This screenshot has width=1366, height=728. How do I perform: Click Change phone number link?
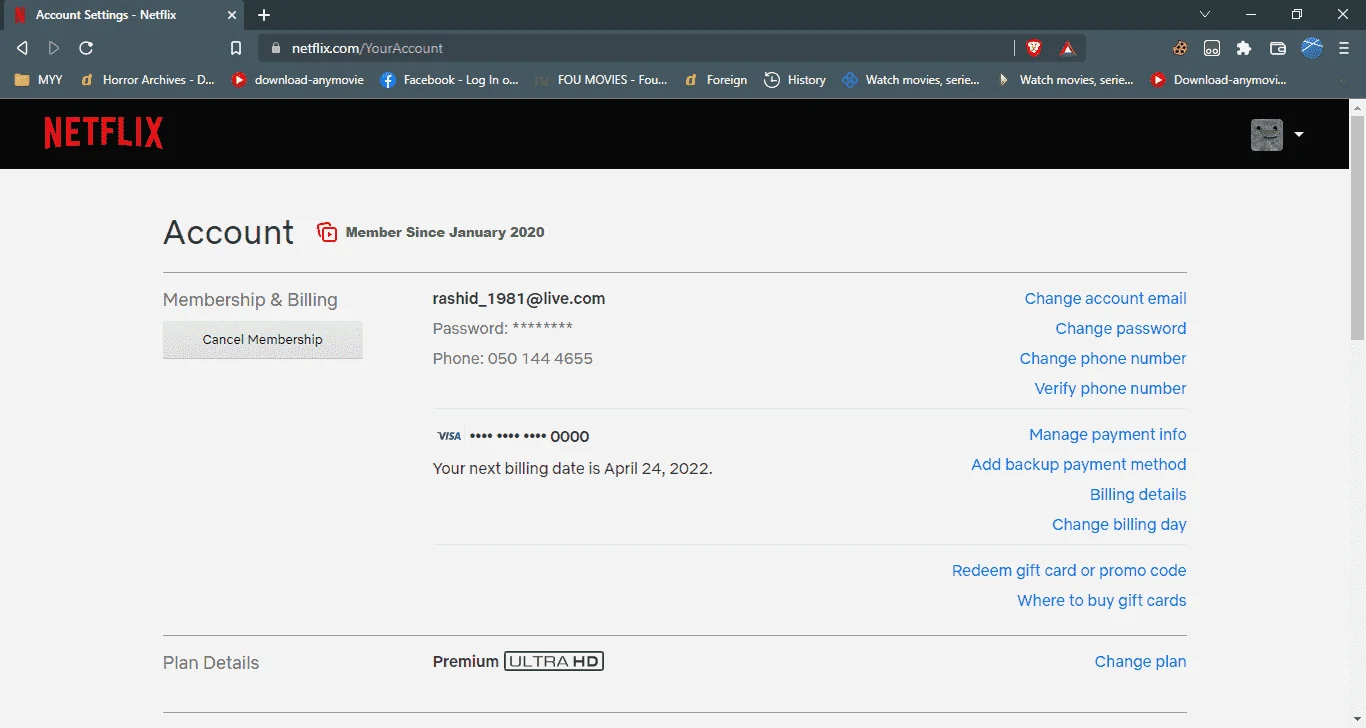[x=1103, y=359]
